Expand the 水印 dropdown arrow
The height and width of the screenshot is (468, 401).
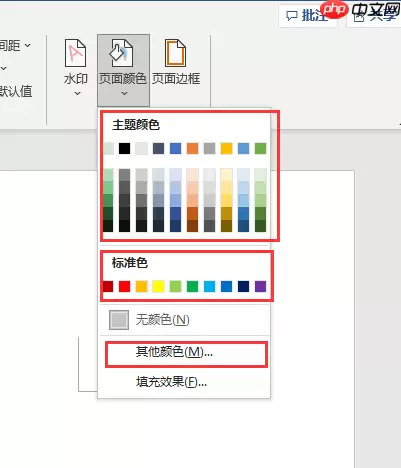pos(77,94)
